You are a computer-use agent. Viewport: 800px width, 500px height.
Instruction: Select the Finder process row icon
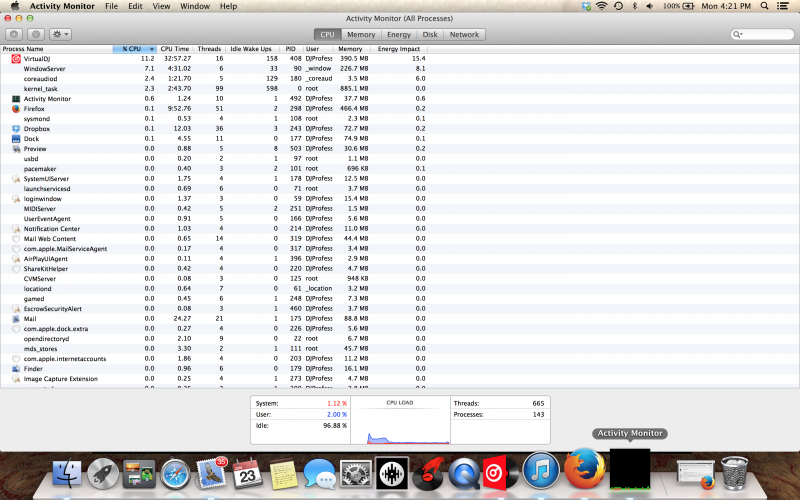click(16, 368)
